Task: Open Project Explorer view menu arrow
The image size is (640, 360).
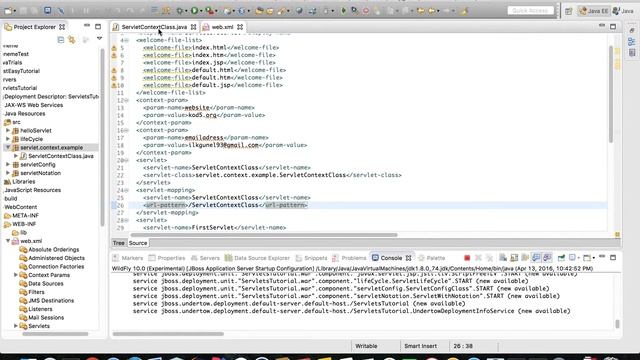Action: 99,38
